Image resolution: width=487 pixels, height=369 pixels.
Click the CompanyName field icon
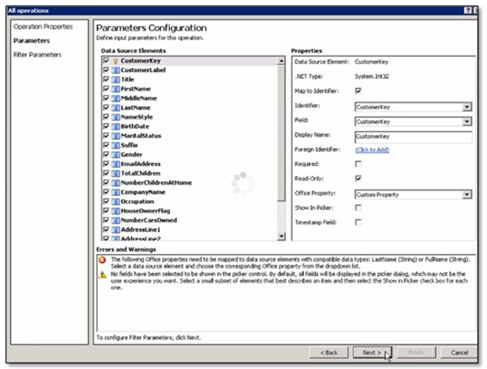click(x=115, y=192)
